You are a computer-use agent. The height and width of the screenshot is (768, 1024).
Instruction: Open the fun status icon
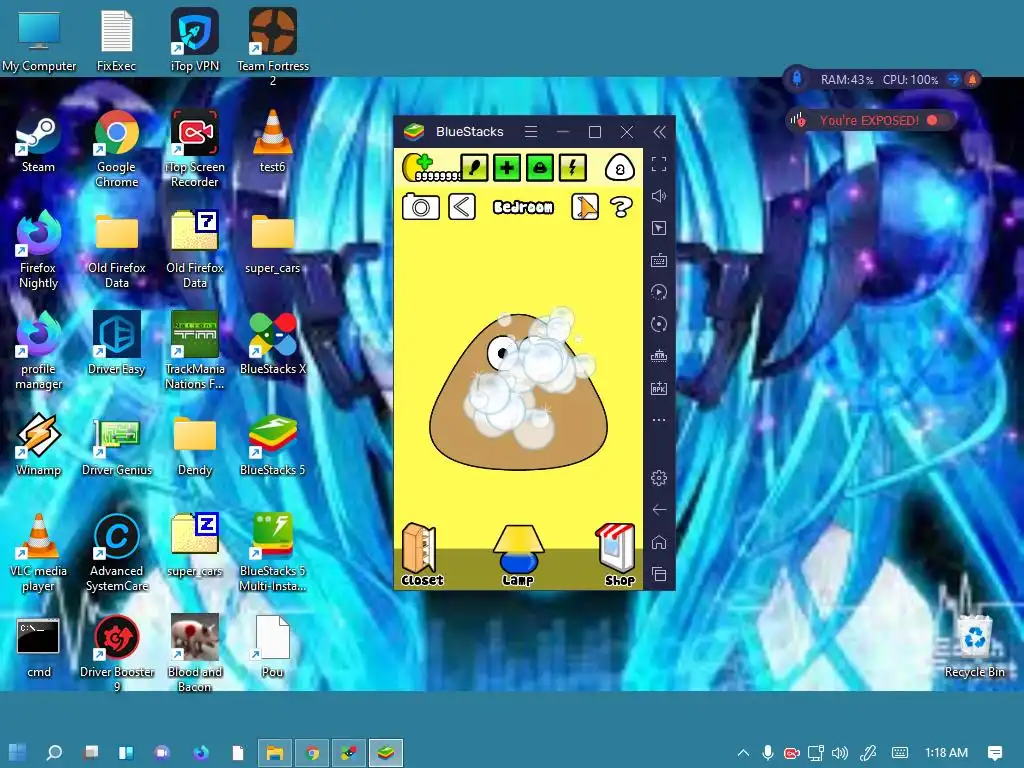point(539,168)
